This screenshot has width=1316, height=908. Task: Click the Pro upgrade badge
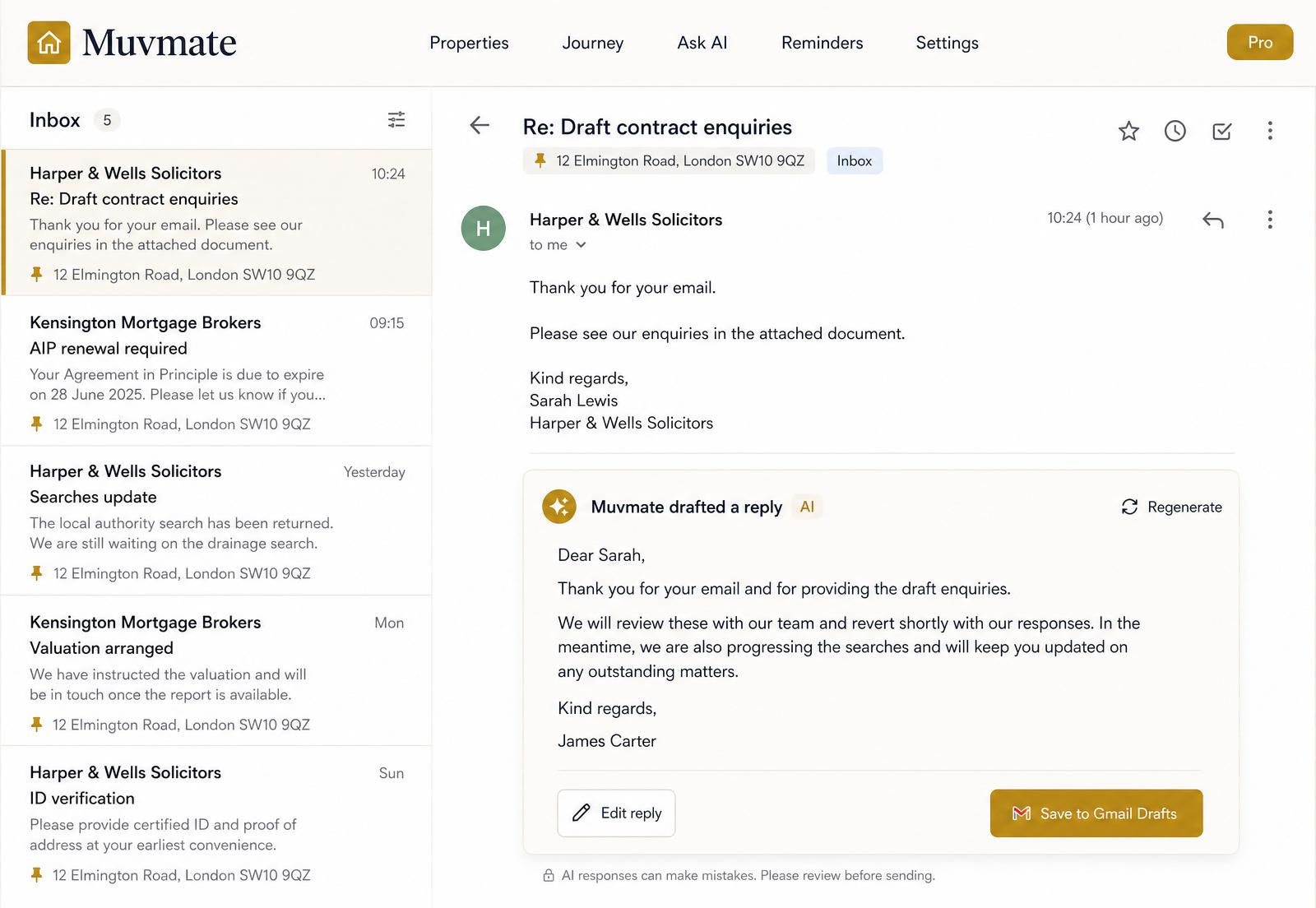point(1260,42)
